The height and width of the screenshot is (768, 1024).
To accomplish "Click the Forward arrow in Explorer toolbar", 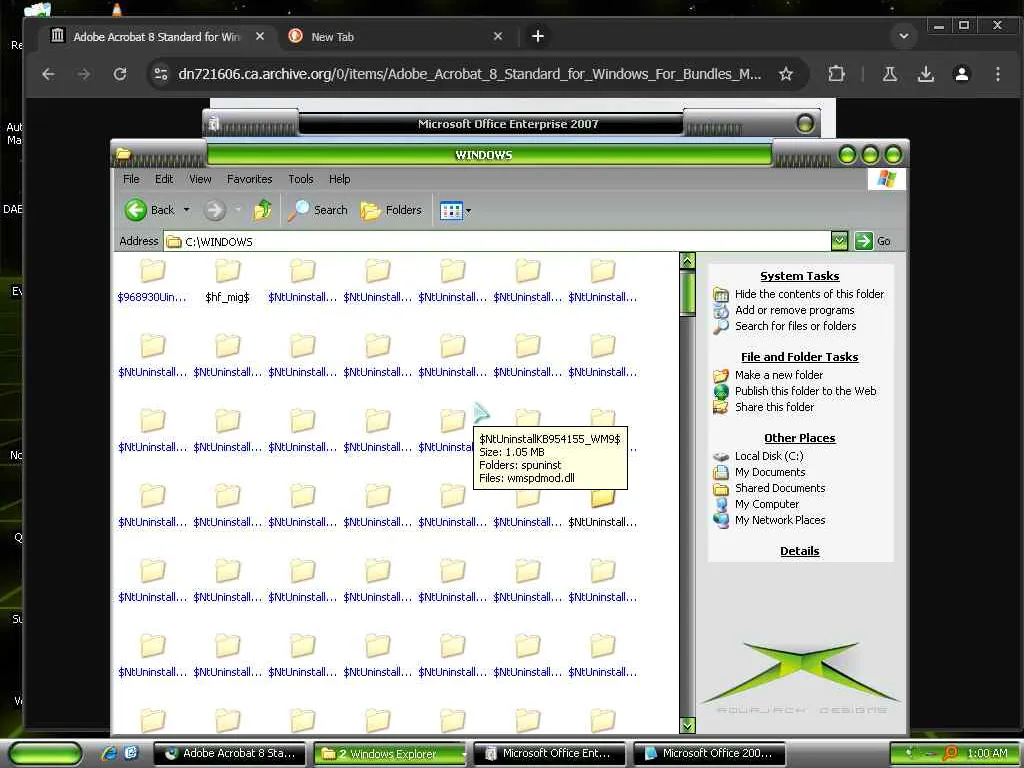I will (214, 210).
